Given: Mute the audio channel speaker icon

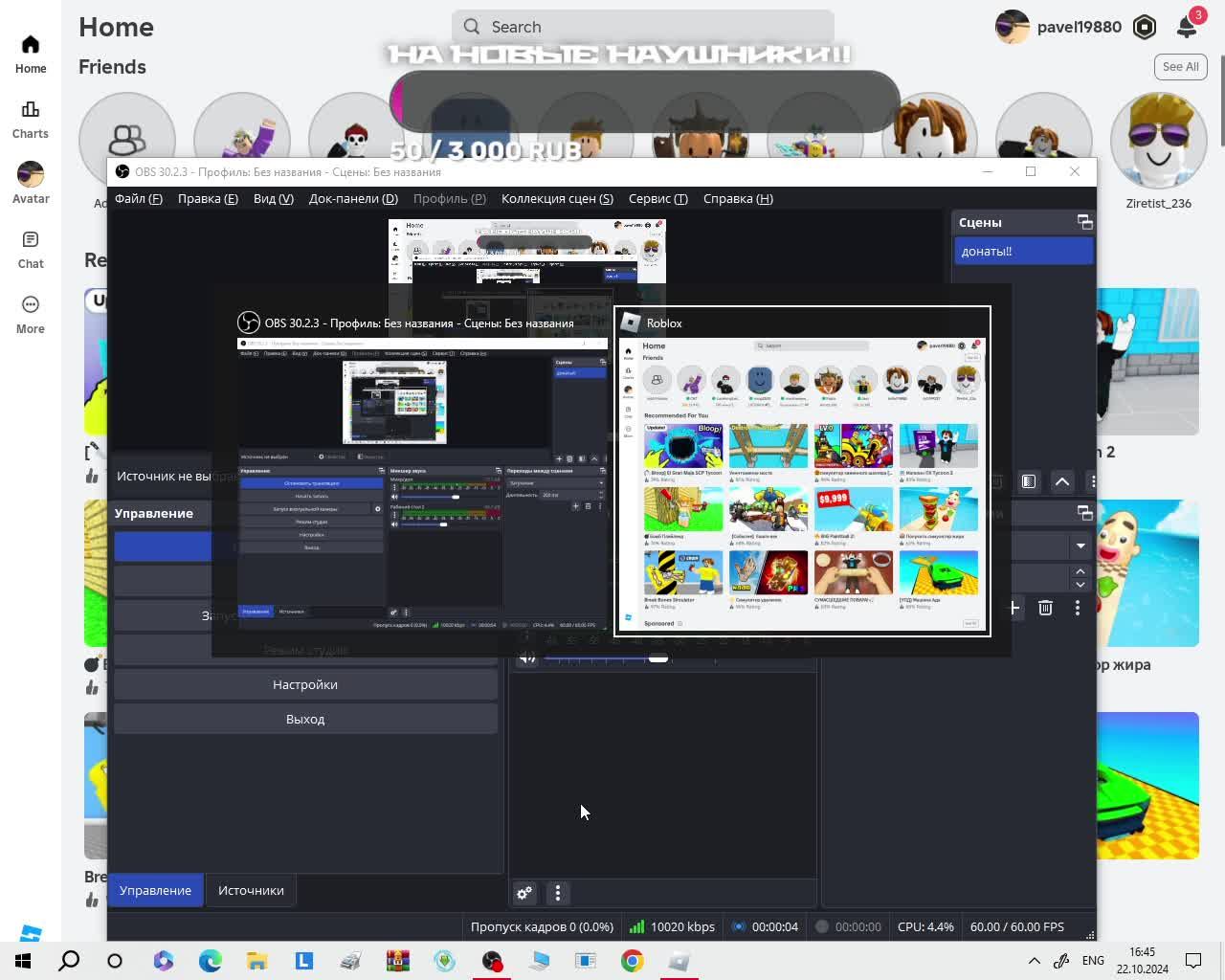Looking at the screenshot, I should [526, 657].
